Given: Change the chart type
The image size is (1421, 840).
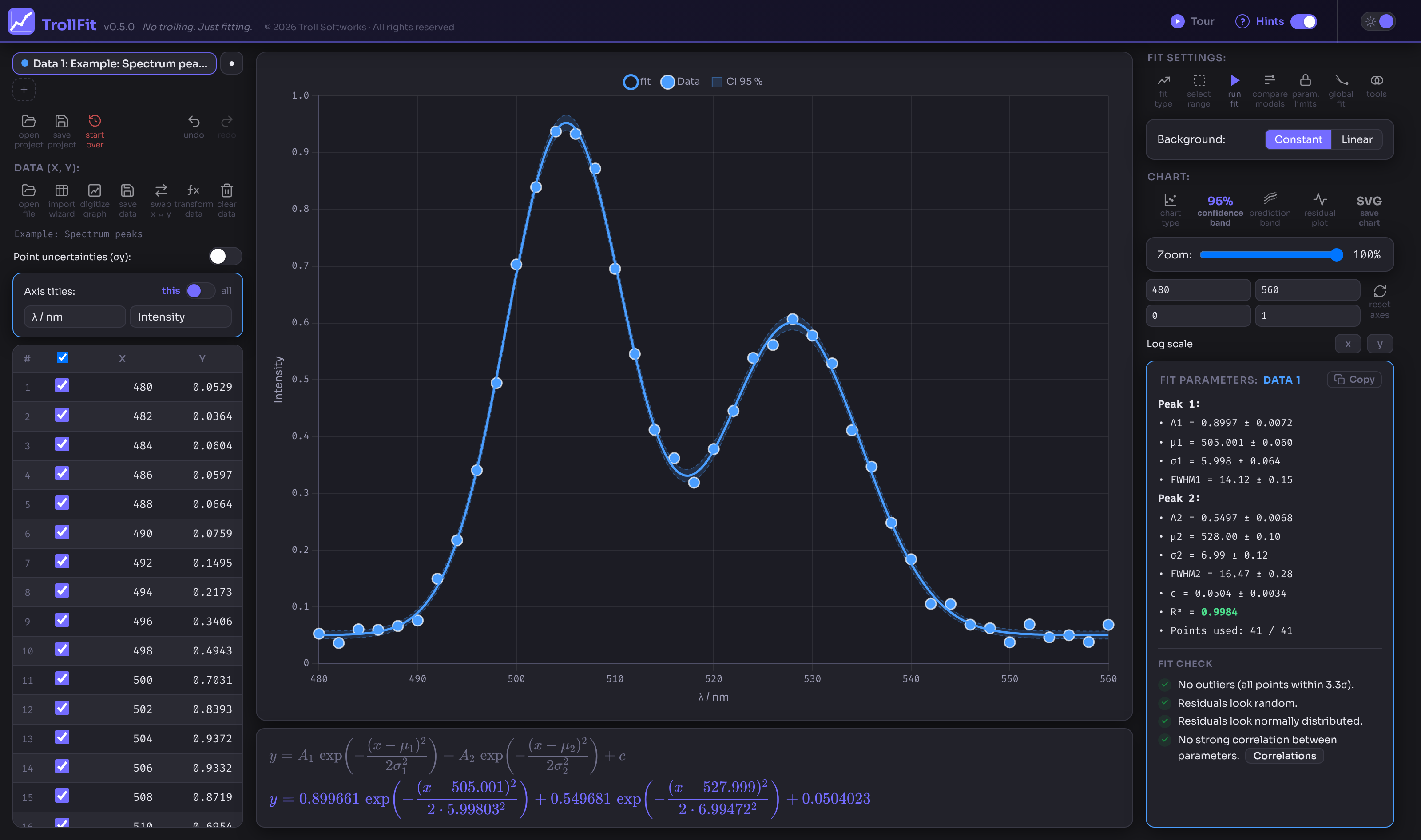Looking at the screenshot, I should 1170,200.
